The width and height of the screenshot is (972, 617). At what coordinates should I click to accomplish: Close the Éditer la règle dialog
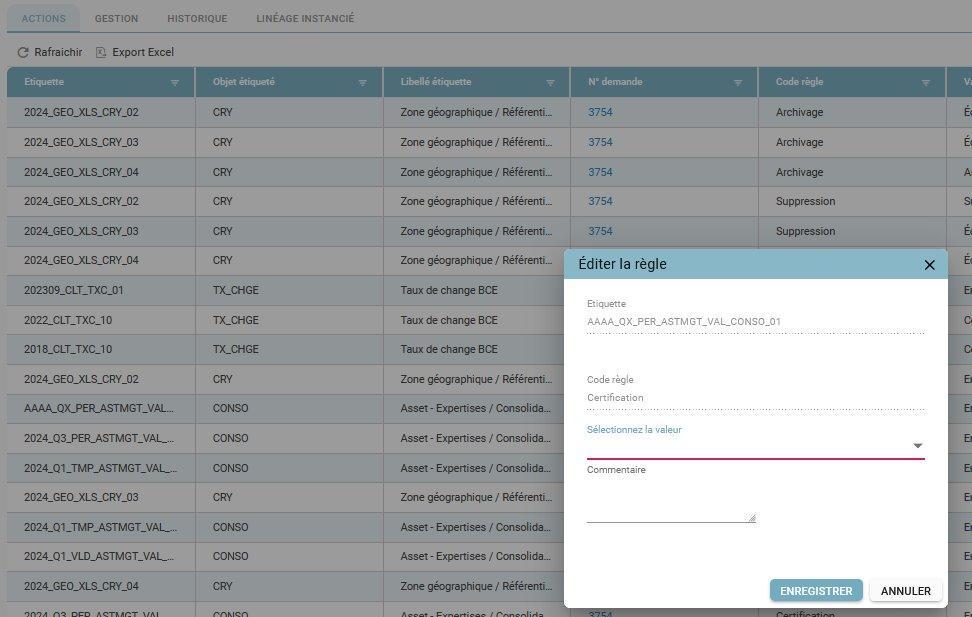click(x=929, y=265)
